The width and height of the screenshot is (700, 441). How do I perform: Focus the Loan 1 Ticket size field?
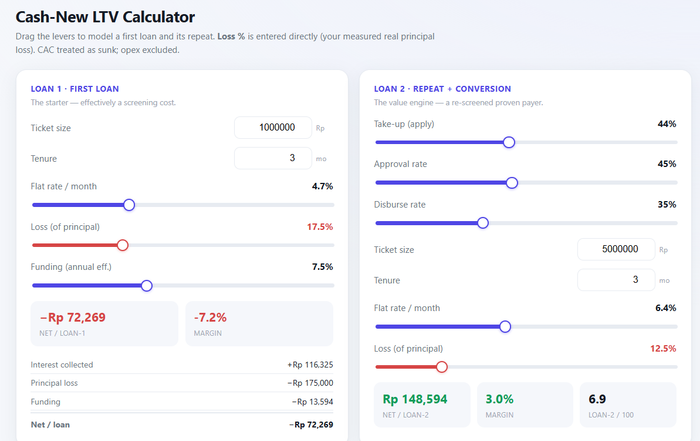click(273, 128)
